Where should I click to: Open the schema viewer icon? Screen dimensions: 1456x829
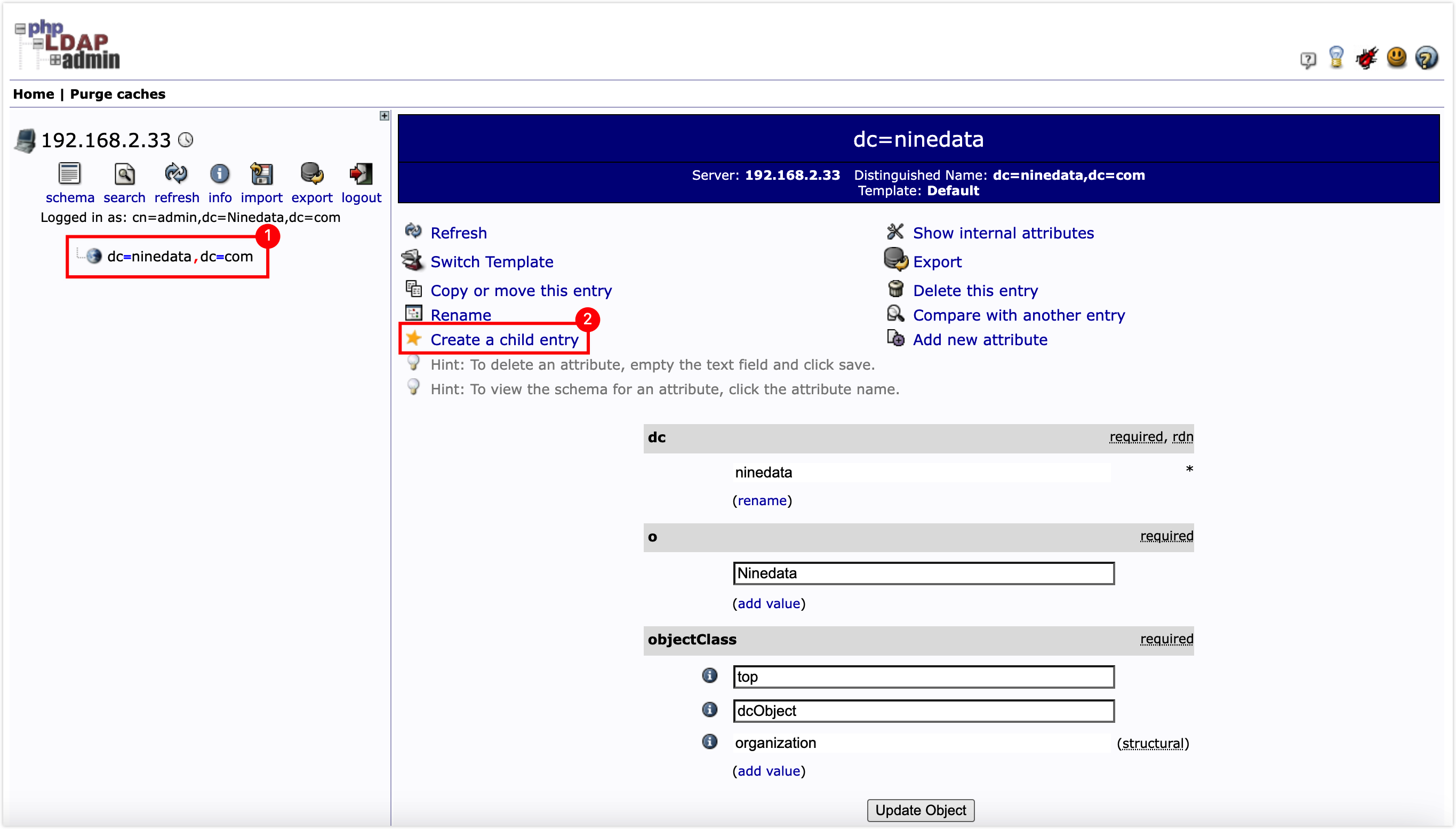coord(69,174)
